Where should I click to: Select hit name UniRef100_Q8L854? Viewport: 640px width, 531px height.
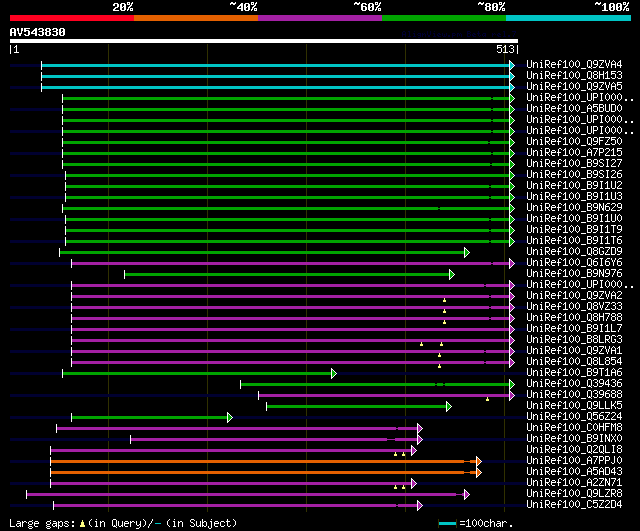(574, 362)
